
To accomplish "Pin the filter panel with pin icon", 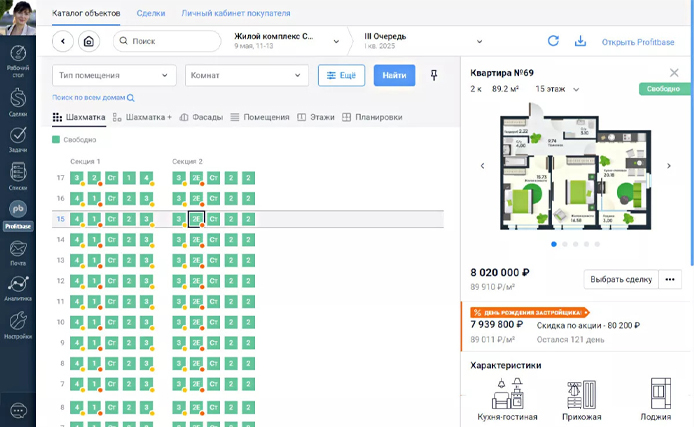I will 433,75.
